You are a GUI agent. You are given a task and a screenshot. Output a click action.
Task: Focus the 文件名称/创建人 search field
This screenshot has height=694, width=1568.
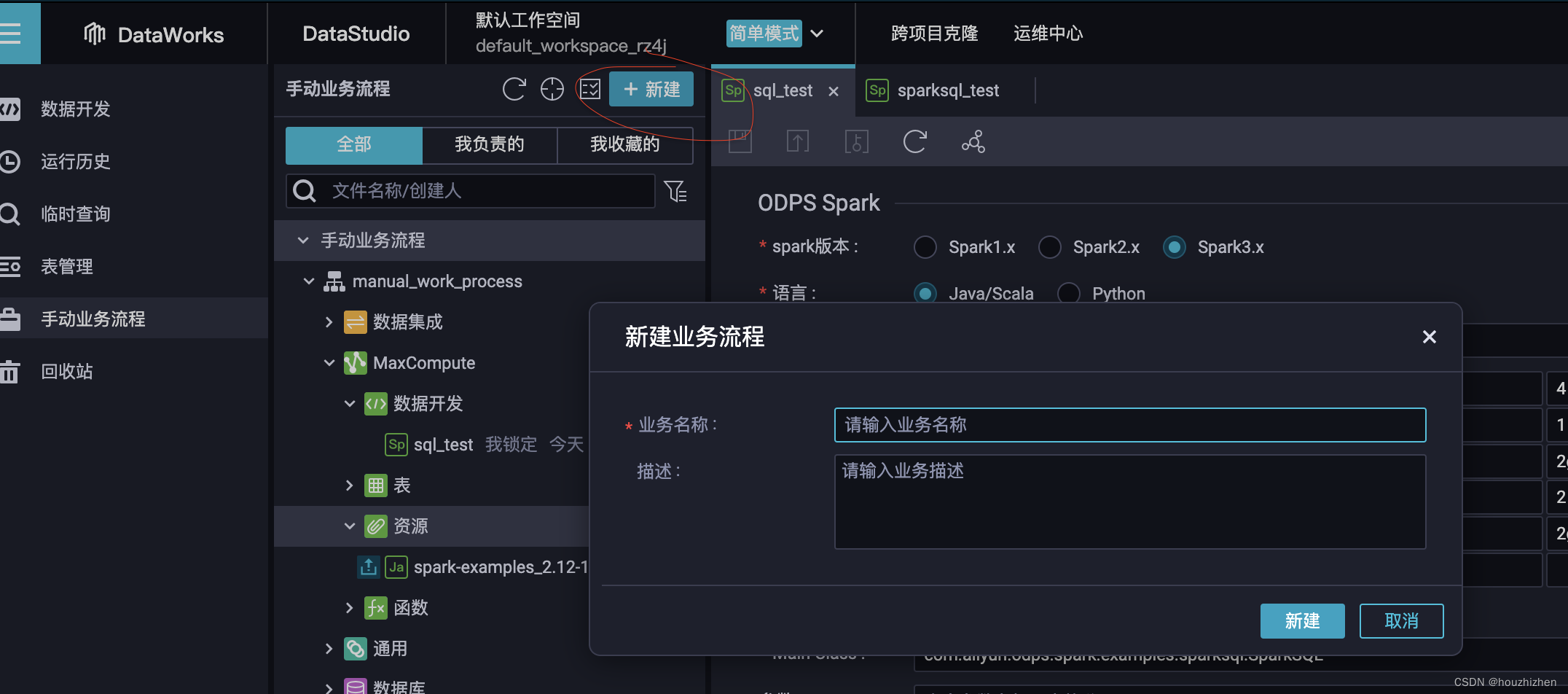pyautogui.click(x=471, y=191)
